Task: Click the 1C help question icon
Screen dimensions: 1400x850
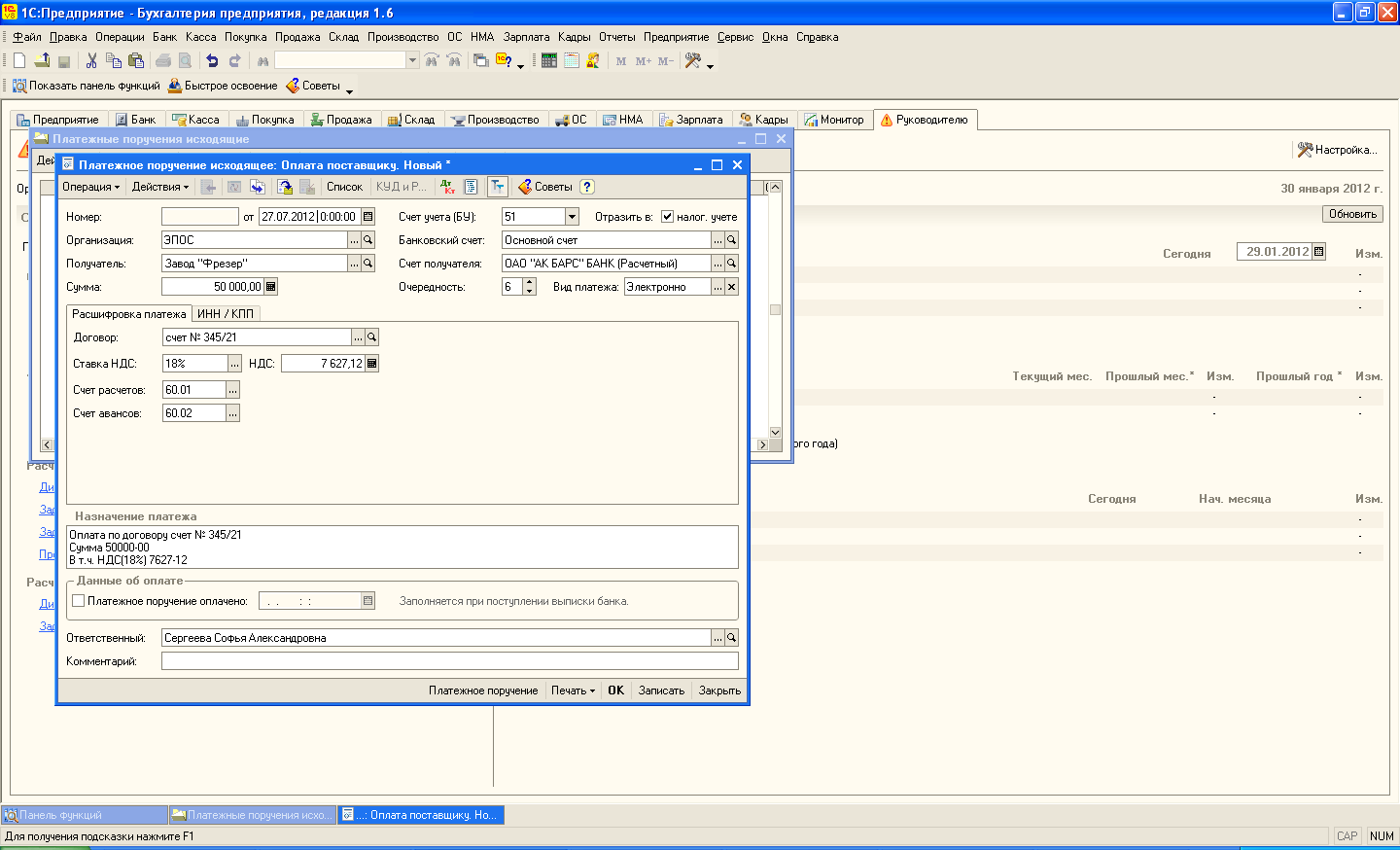Action: (x=504, y=60)
